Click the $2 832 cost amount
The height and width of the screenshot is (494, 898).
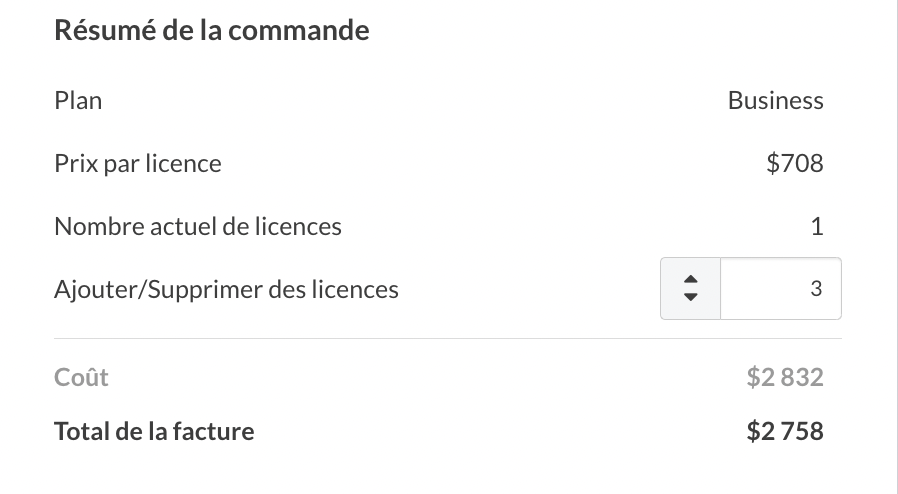[785, 377]
